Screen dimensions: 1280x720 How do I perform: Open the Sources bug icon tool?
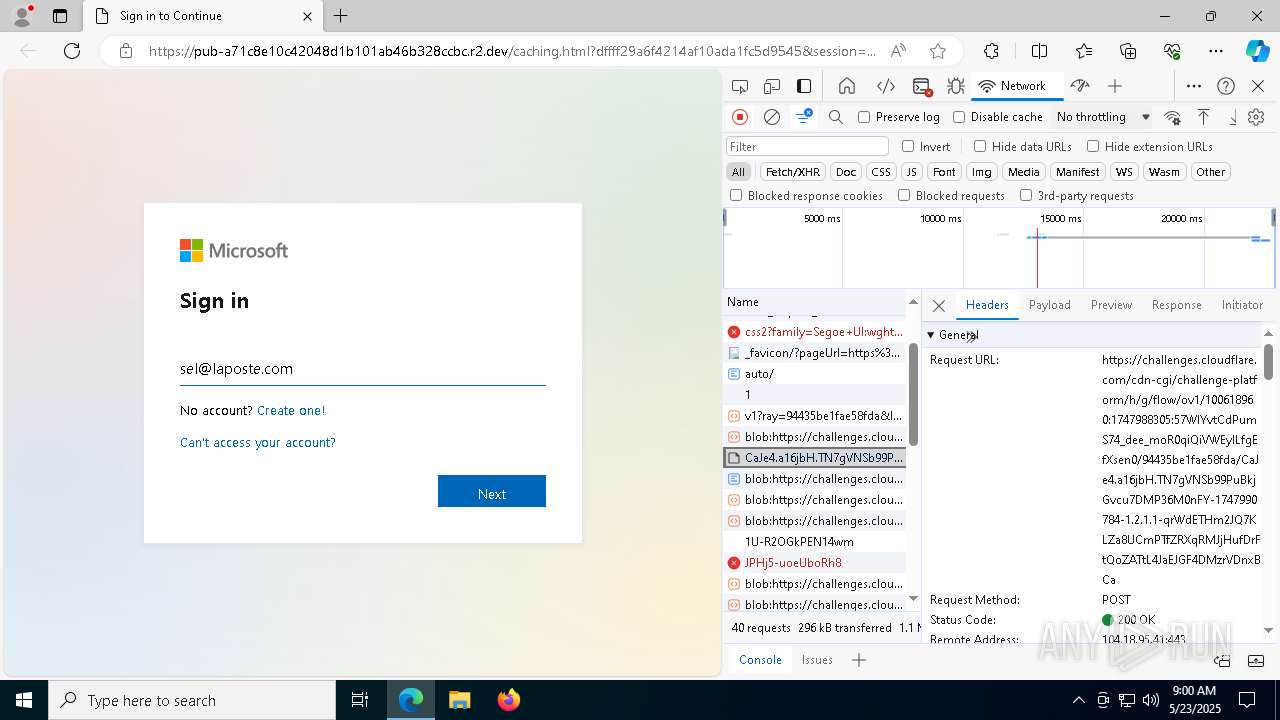click(x=956, y=86)
